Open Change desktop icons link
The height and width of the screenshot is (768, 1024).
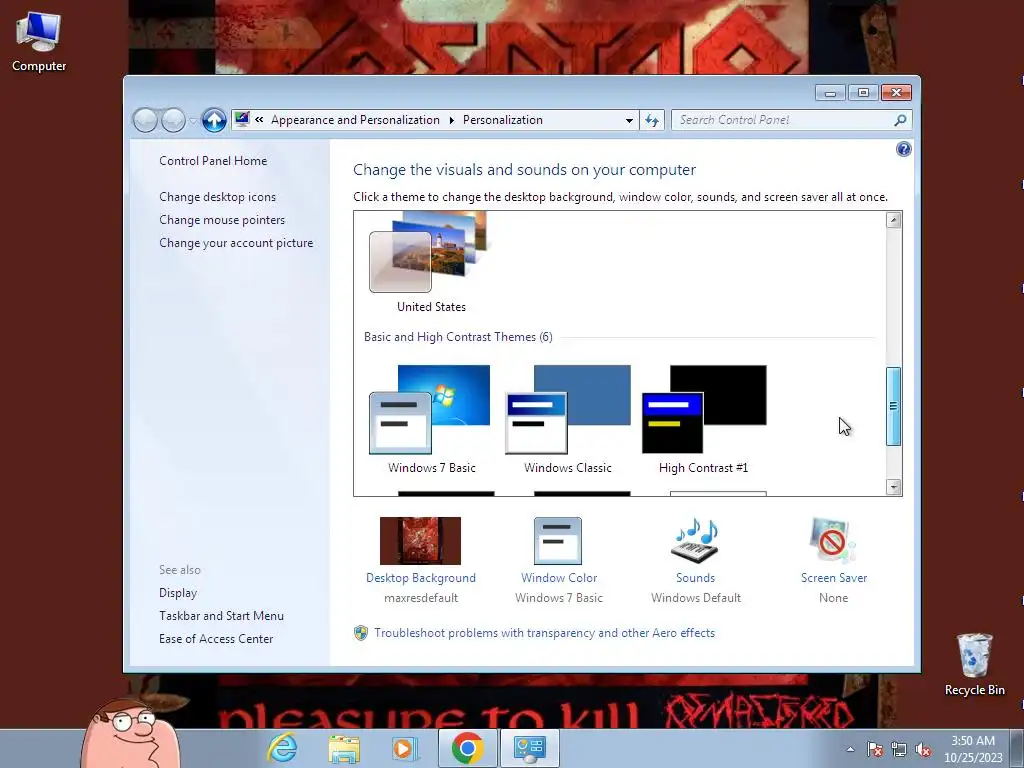tap(217, 197)
